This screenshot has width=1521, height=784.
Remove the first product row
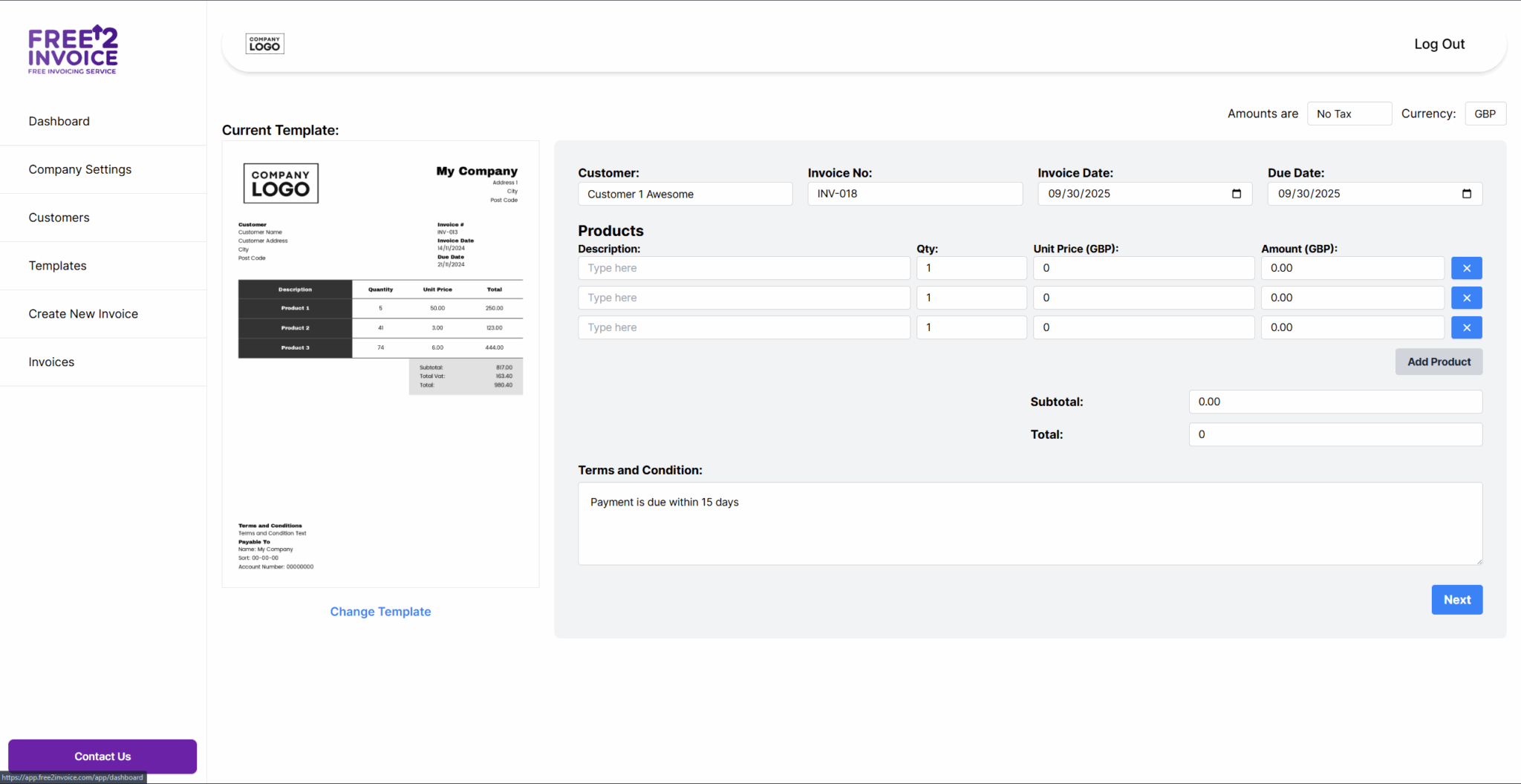[1466, 267]
